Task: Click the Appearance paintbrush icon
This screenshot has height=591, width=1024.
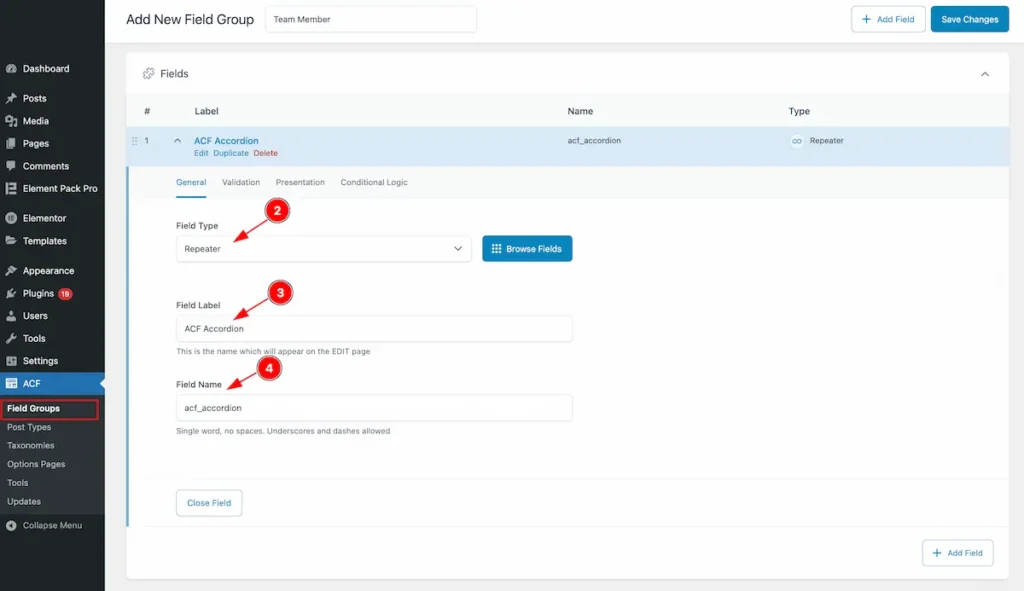Action: click(x=11, y=271)
